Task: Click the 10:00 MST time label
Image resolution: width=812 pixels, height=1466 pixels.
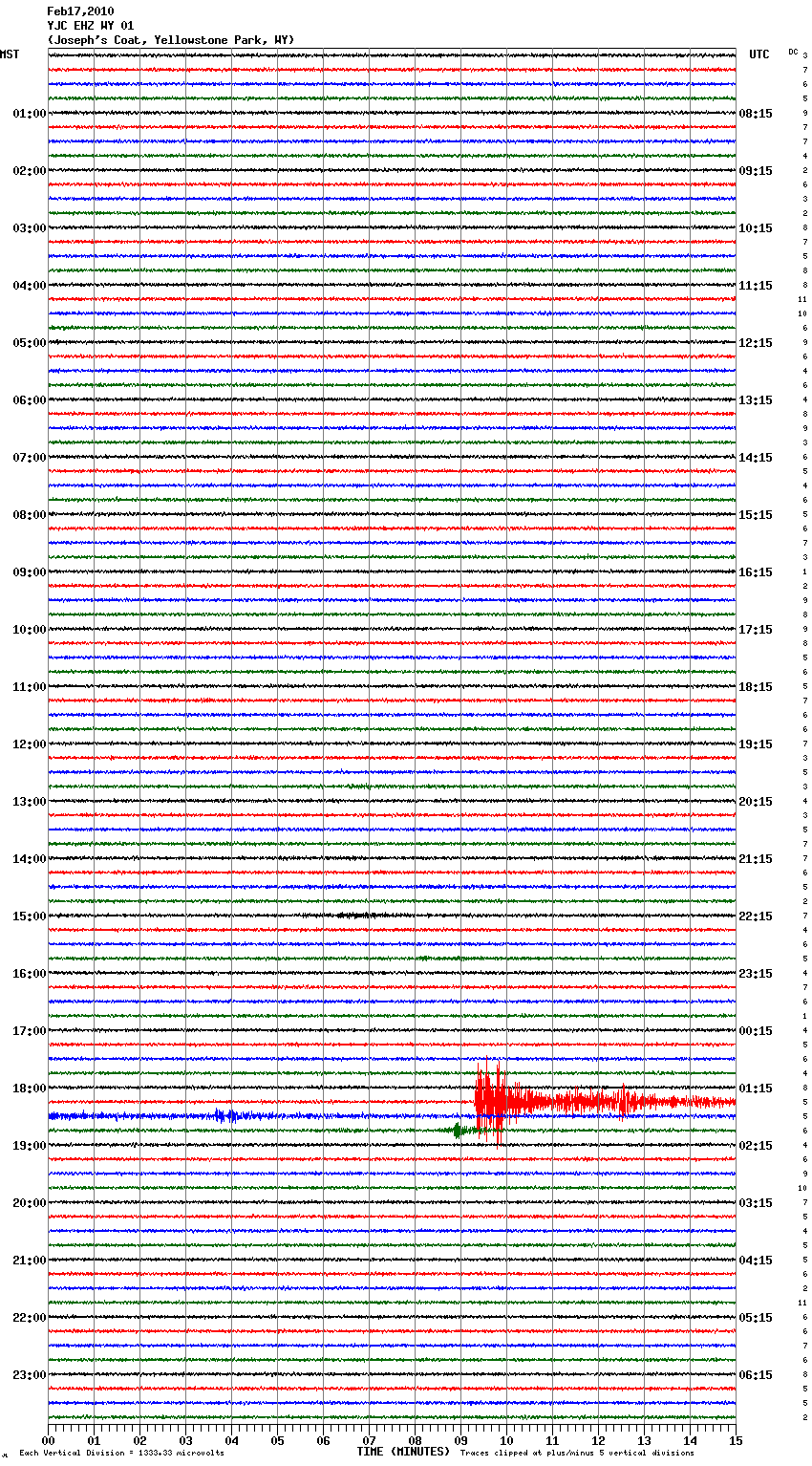Action: (29, 630)
